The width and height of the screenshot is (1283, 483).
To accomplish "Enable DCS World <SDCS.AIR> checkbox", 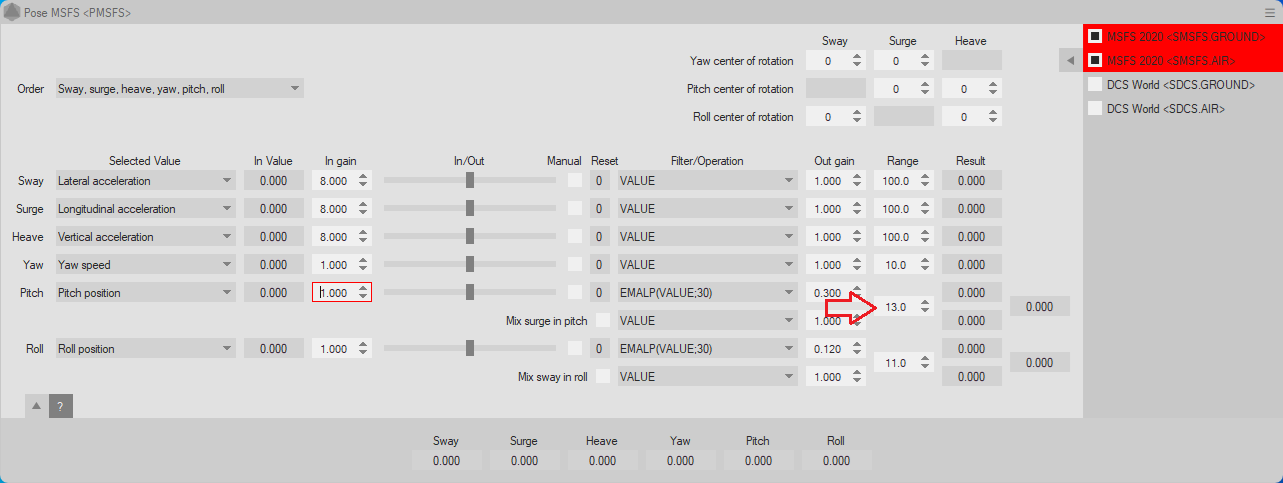I will tap(1095, 108).
